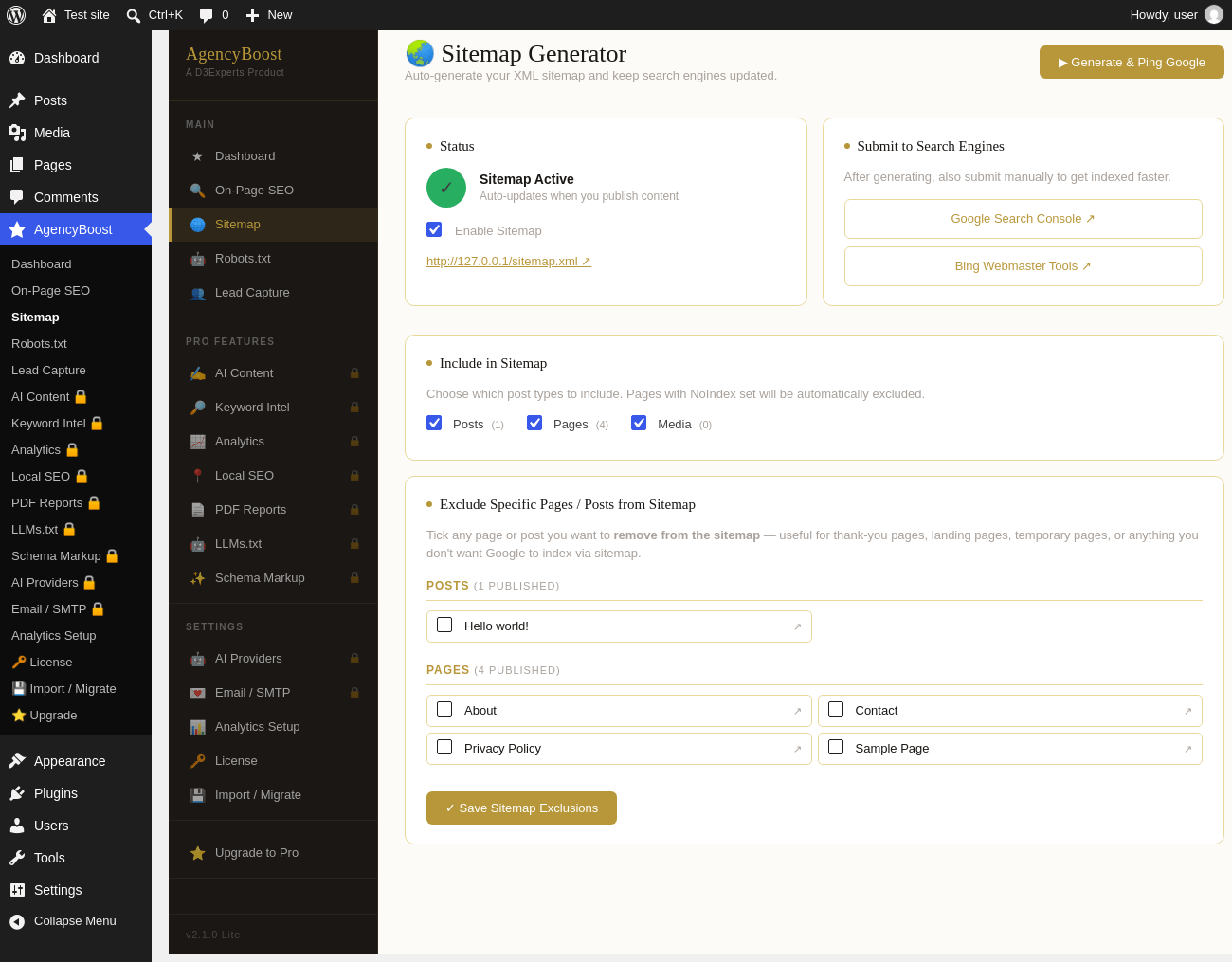Click the WordPress logo icon
Image resolution: width=1232 pixels, height=962 pixels.
coord(16,15)
